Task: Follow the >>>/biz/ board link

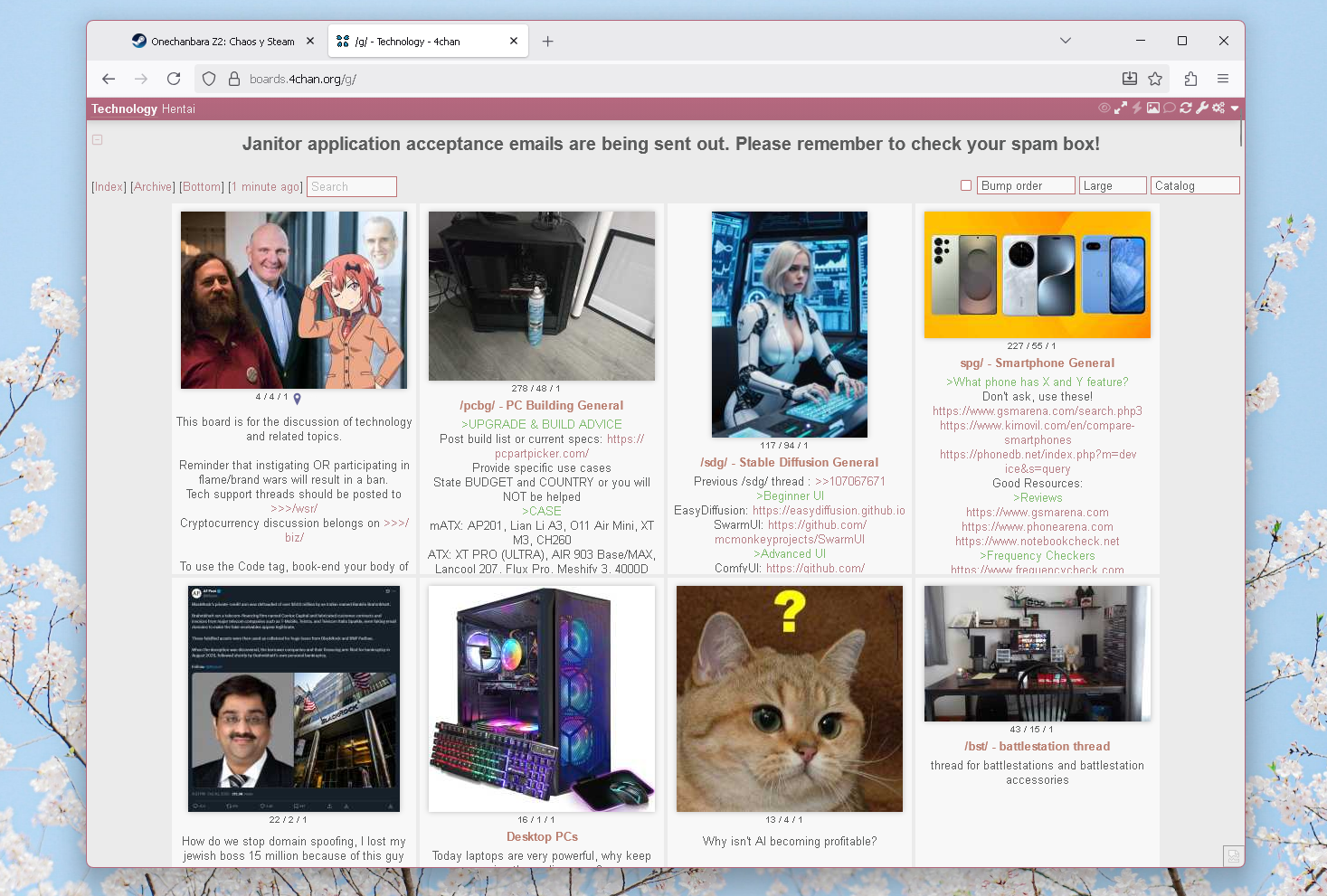Action: click(396, 523)
